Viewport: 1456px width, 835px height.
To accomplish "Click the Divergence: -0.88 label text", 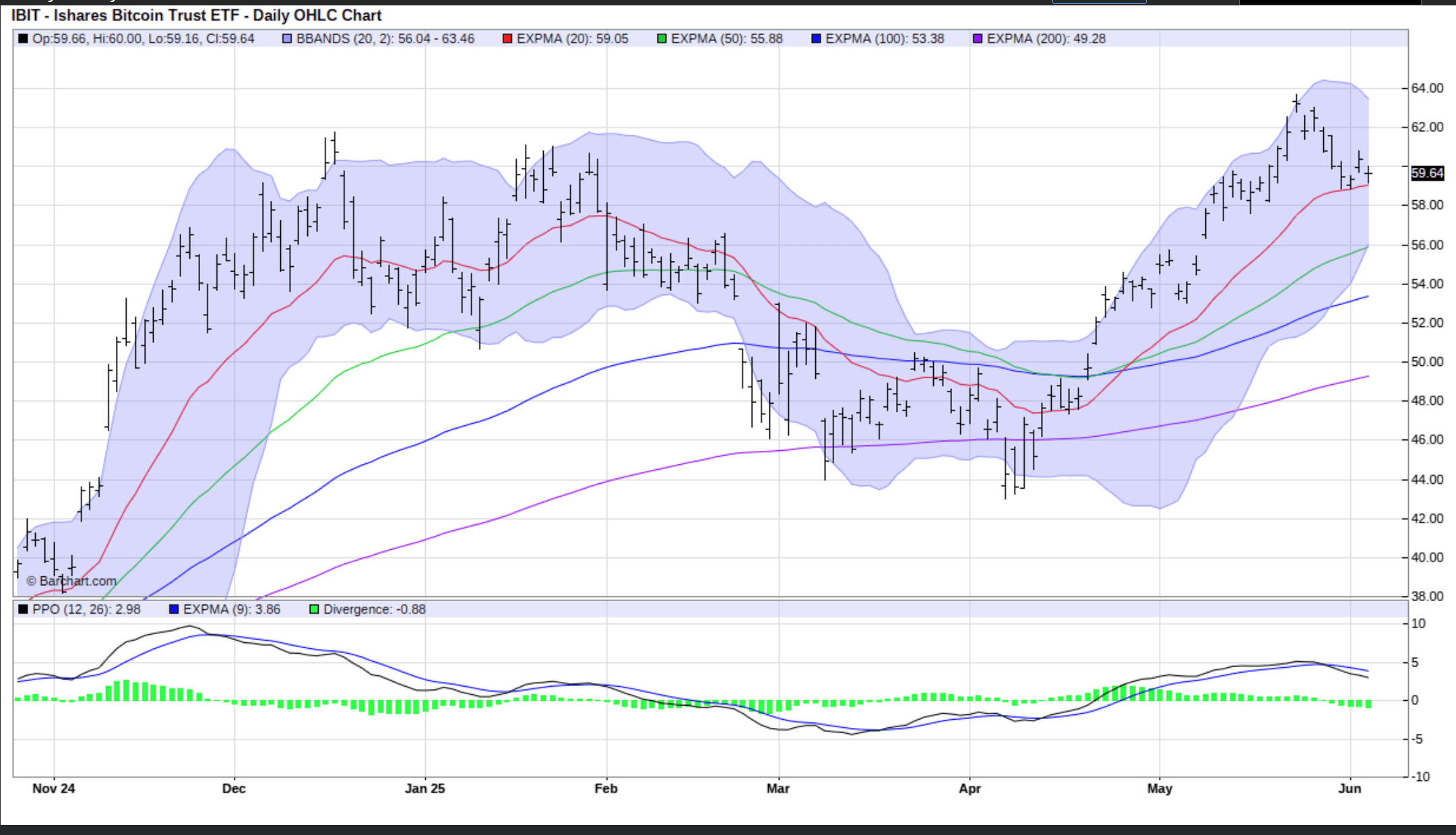I will [x=374, y=609].
